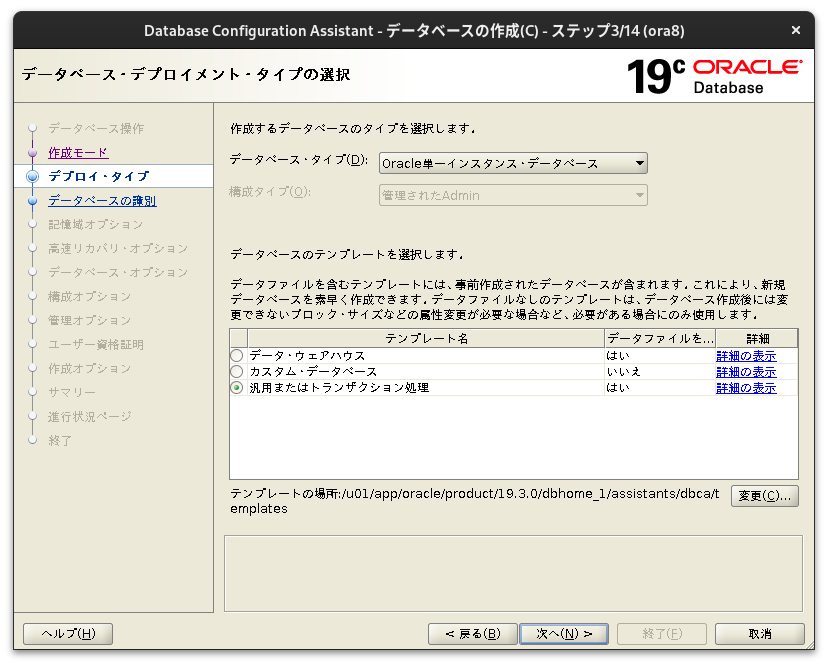View details for カスタム・データベース template

point(746,371)
